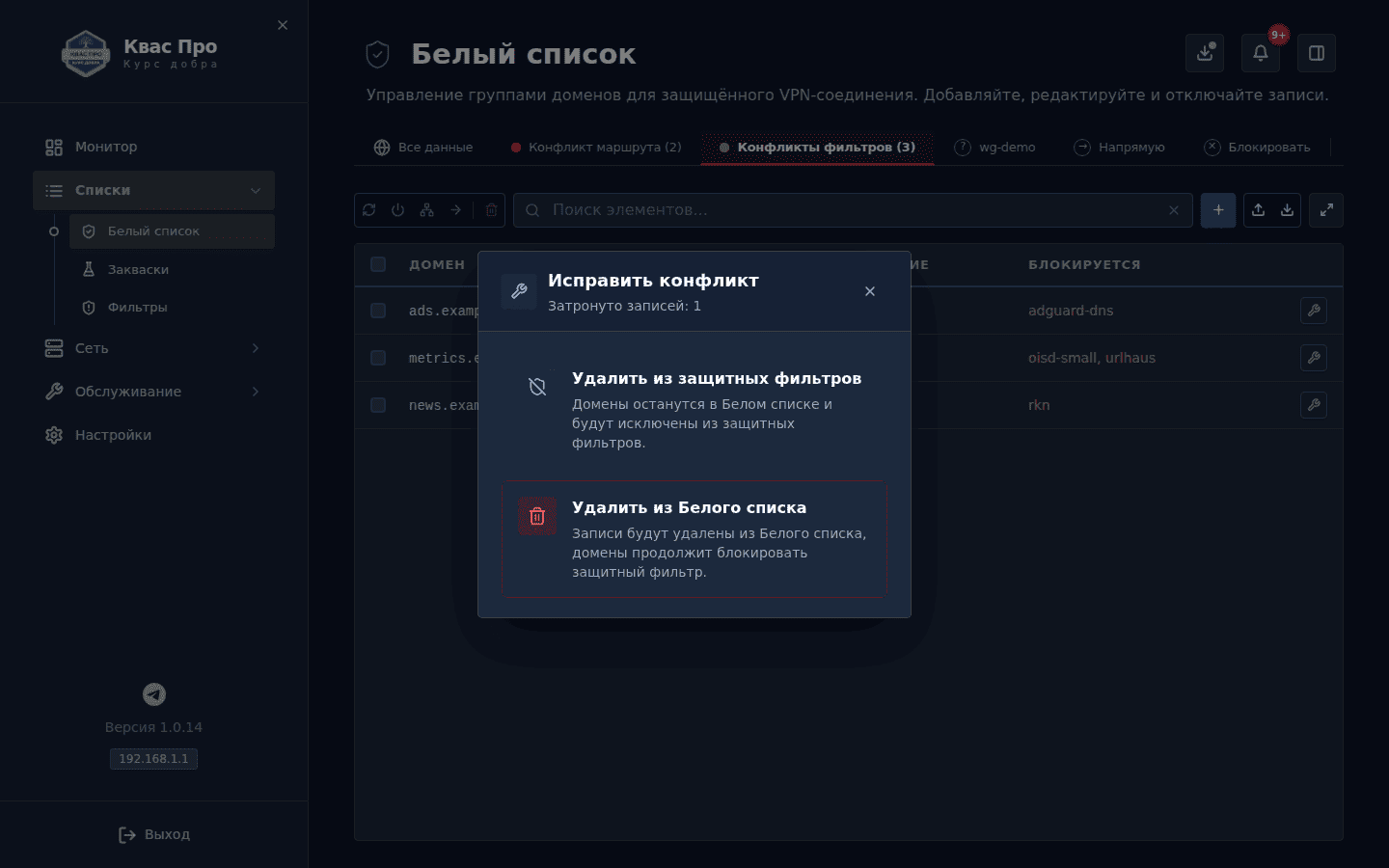Switch to "Конфликт маршрута (2)" tab

[x=596, y=148]
